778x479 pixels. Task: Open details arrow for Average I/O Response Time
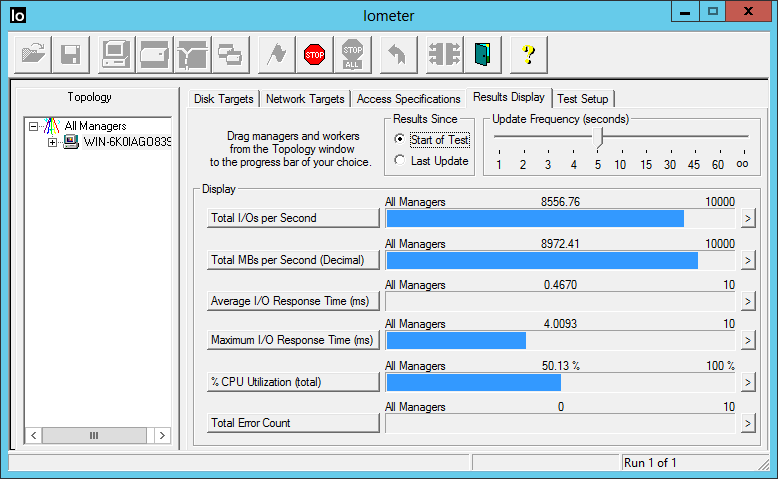pyautogui.click(x=748, y=301)
